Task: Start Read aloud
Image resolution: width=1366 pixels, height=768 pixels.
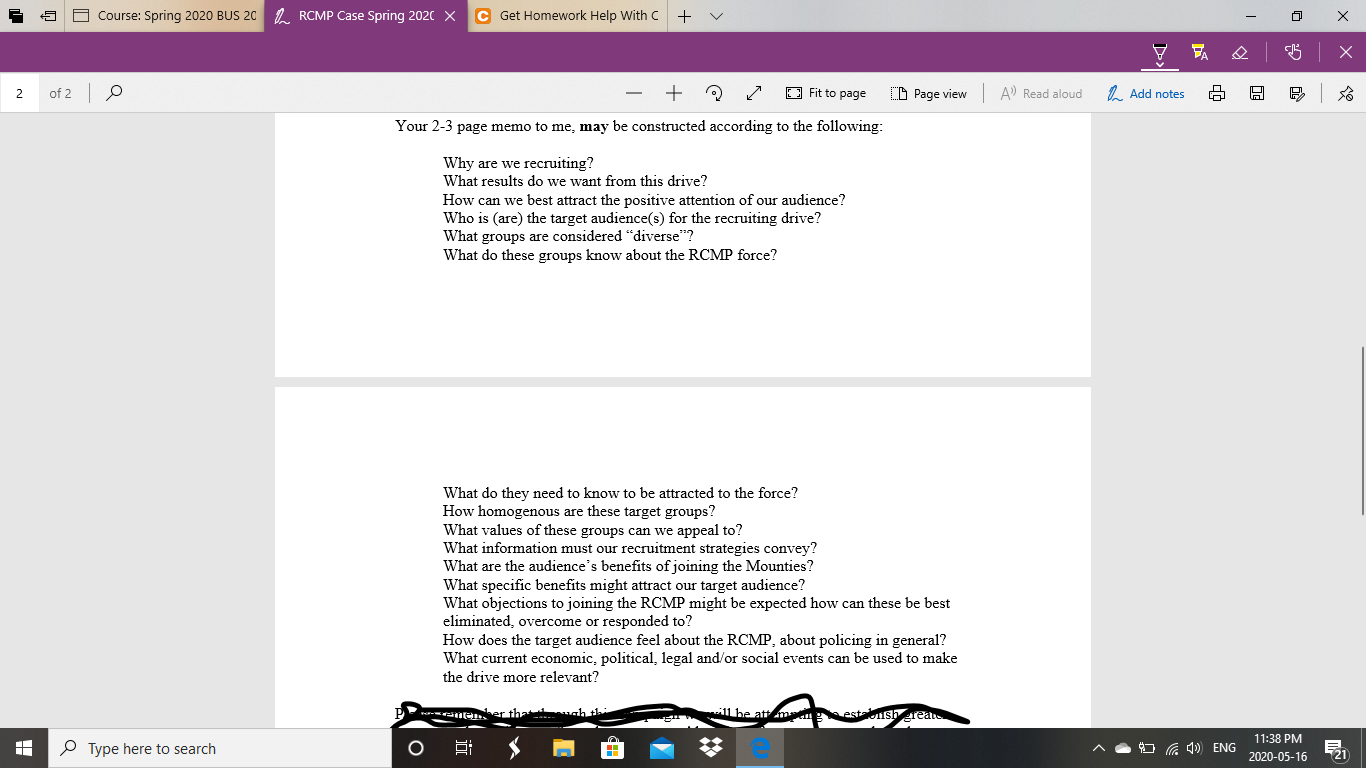Action: pyautogui.click(x=1041, y=93)
